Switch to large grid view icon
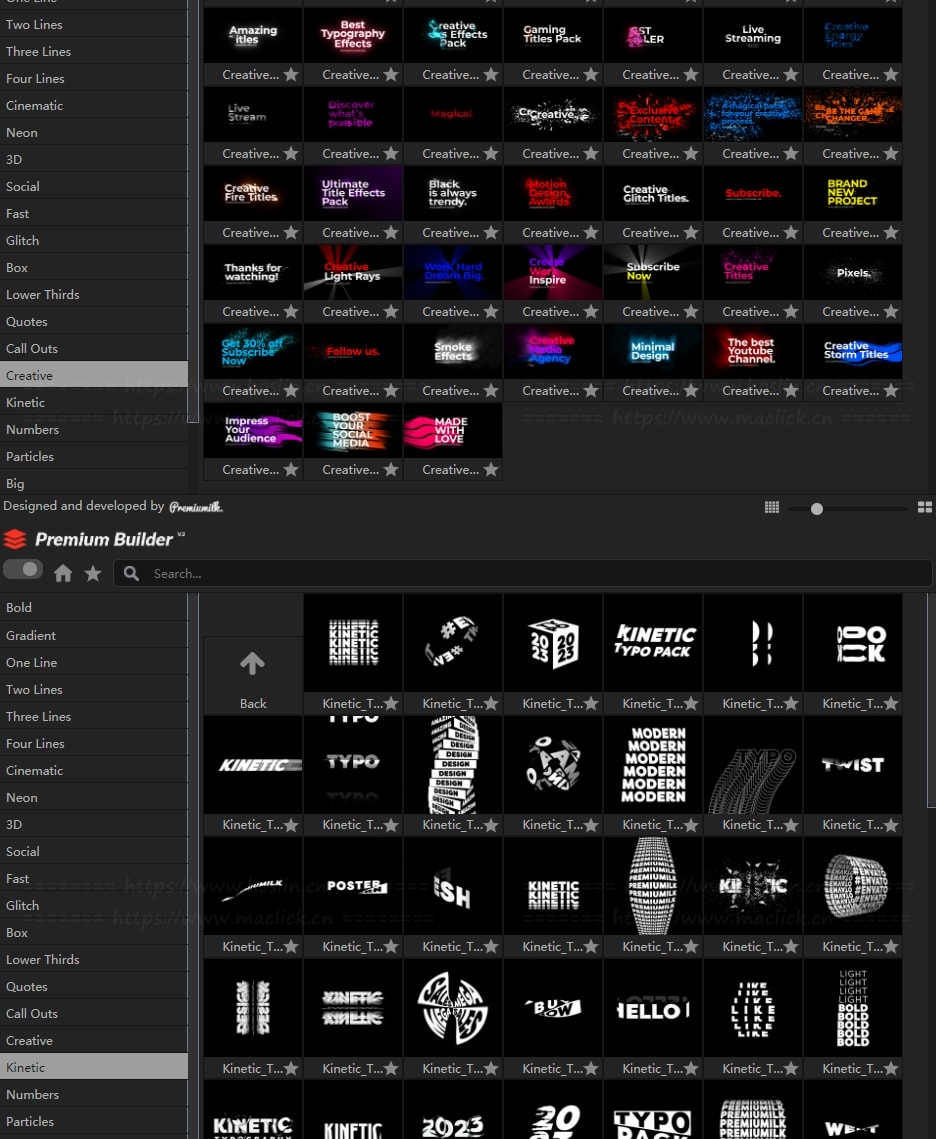The width and height of the screenshot is (936, 1139). (x=924, y=507)
